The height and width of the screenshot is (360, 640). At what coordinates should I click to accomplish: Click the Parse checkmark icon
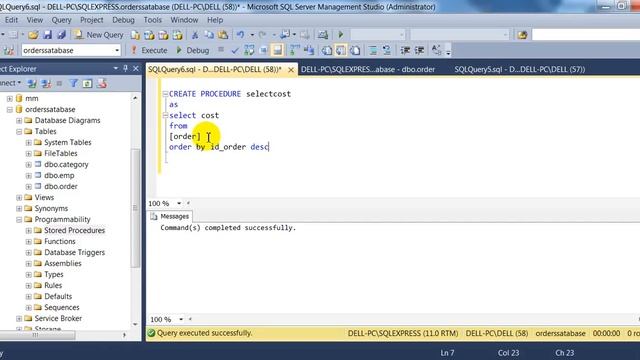coord(235,51)
